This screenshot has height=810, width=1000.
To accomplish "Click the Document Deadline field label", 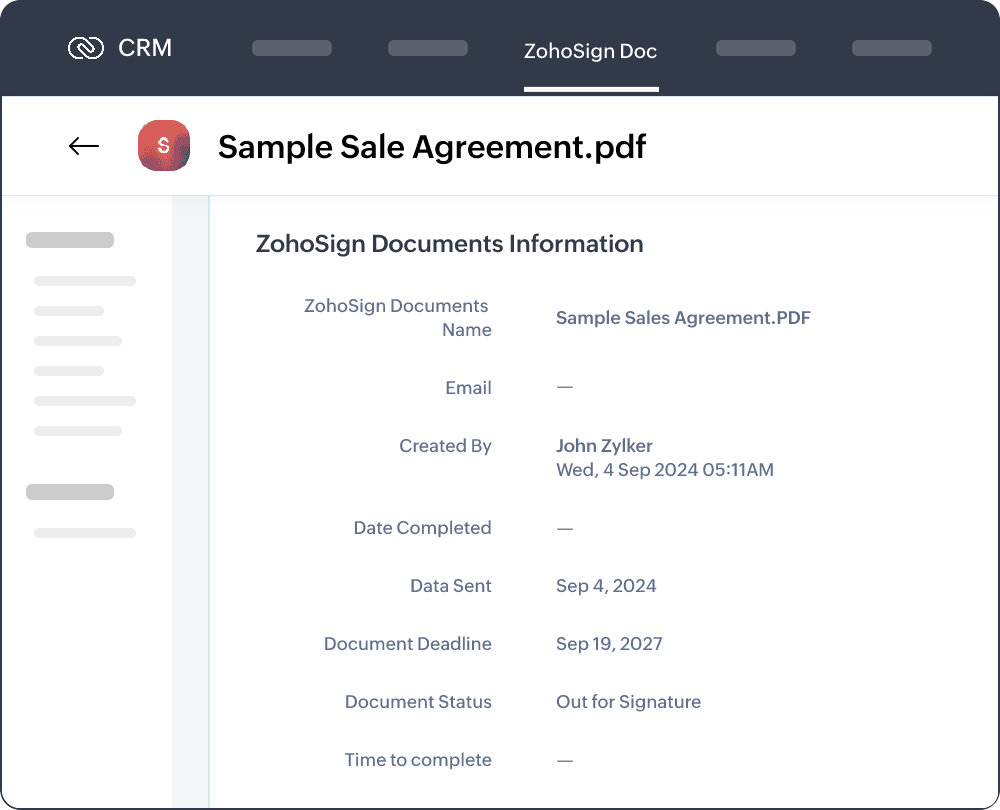I will coord(407,644).
